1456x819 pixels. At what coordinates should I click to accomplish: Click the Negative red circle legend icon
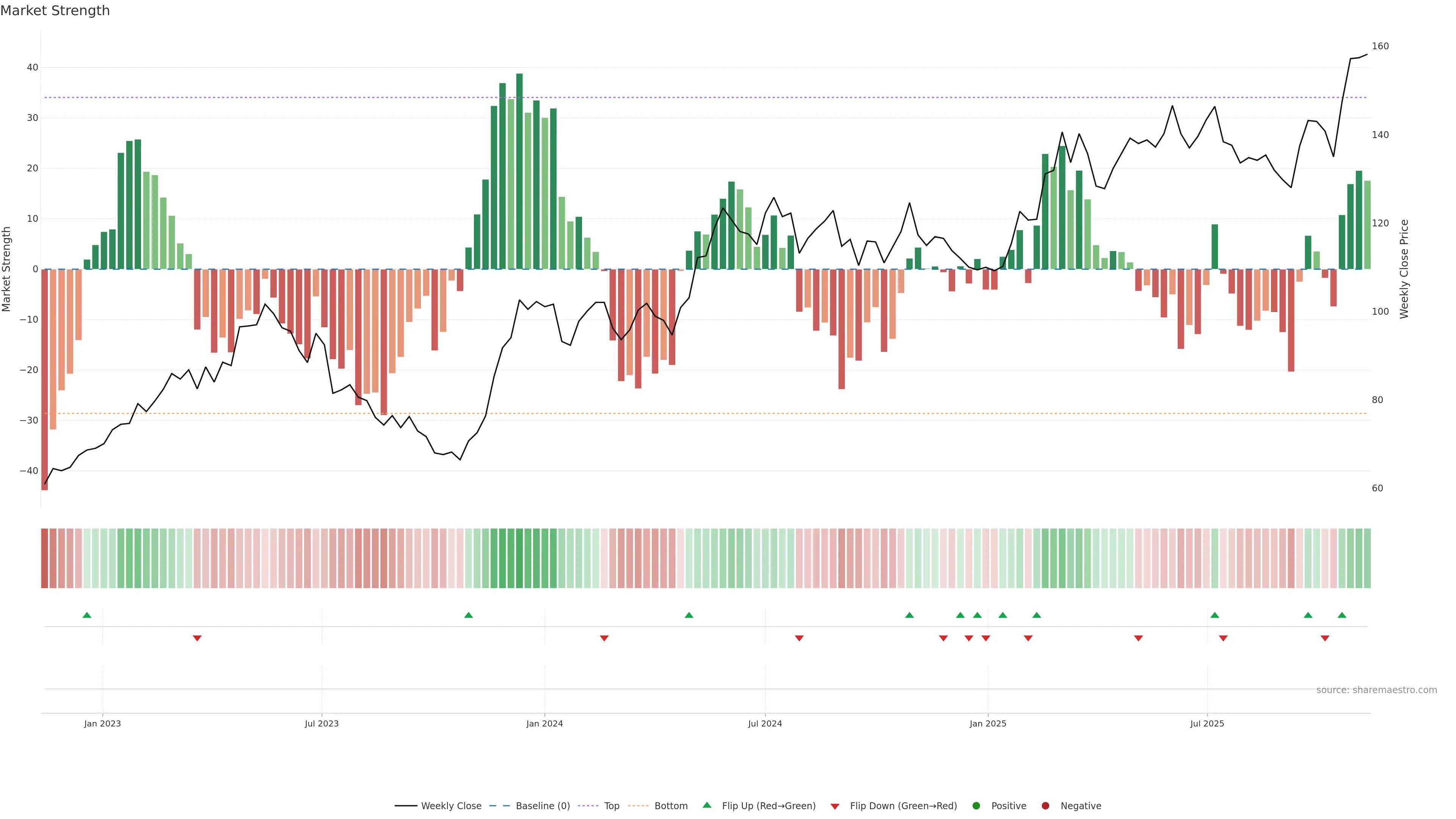pyautogui.click(x=1045, y=806)
